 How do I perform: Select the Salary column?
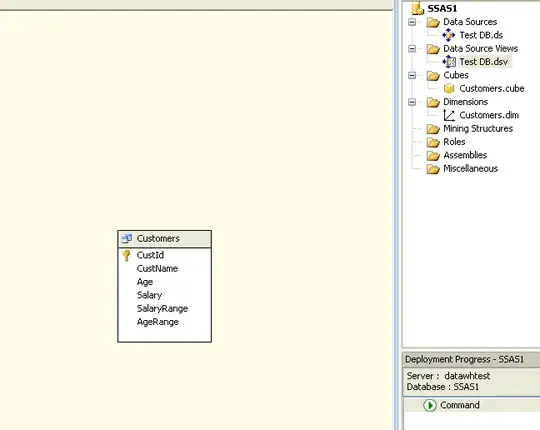pyautogui.click(x=149, y=295)
